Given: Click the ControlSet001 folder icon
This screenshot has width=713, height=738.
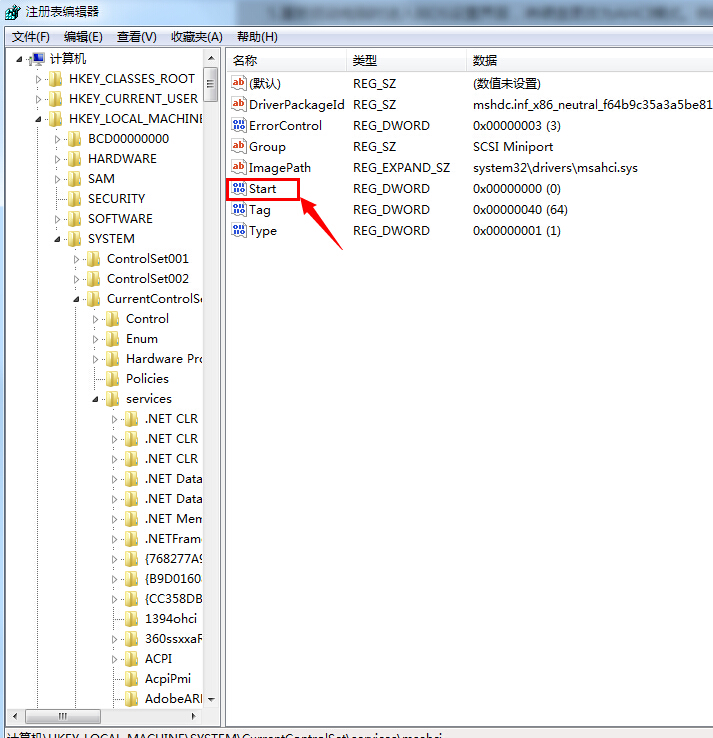Looking at the screenshot, I should pos(93,259).
